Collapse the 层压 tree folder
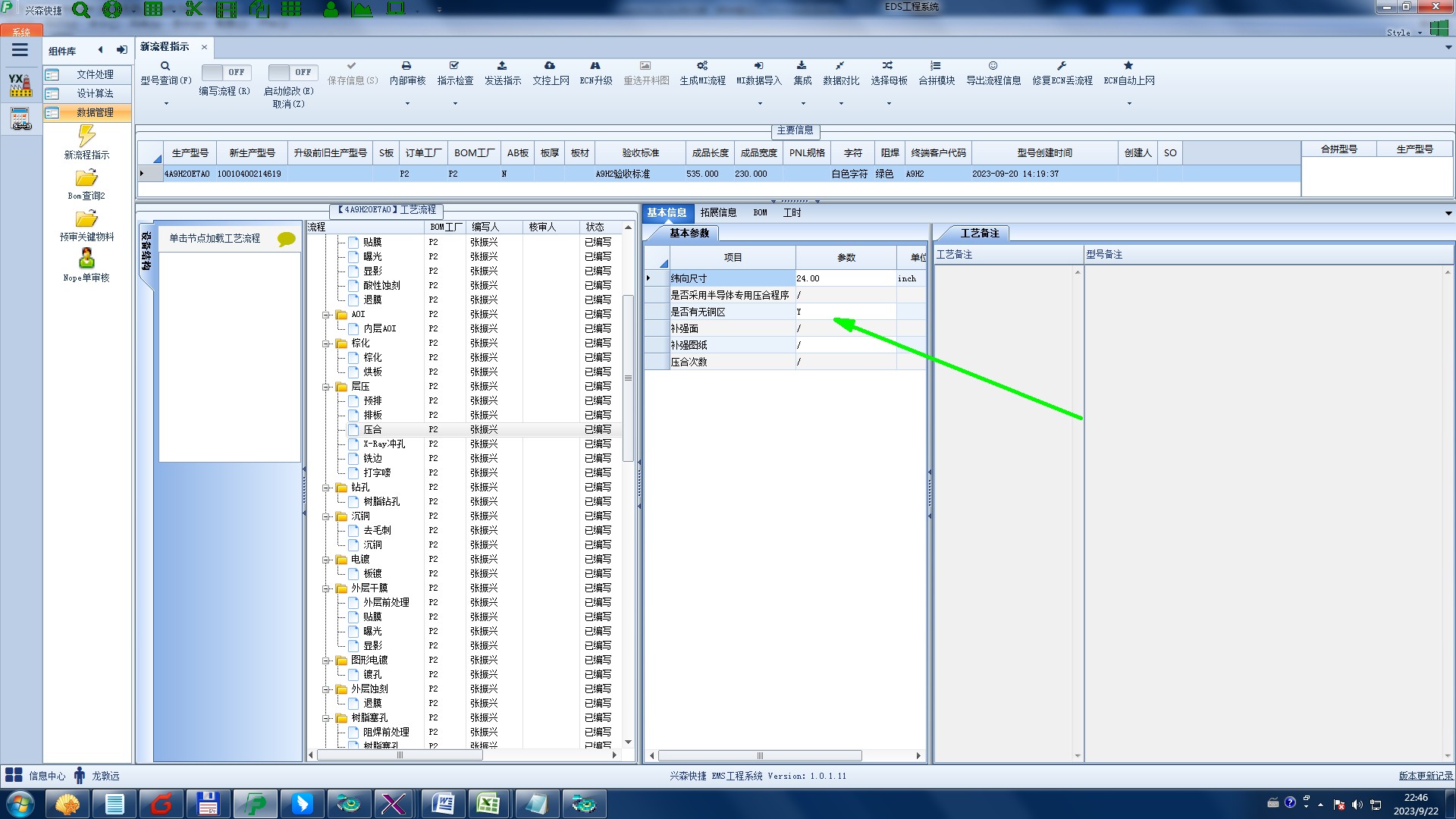This screenshot has height=819, width=1456. (x=326, y=387)
